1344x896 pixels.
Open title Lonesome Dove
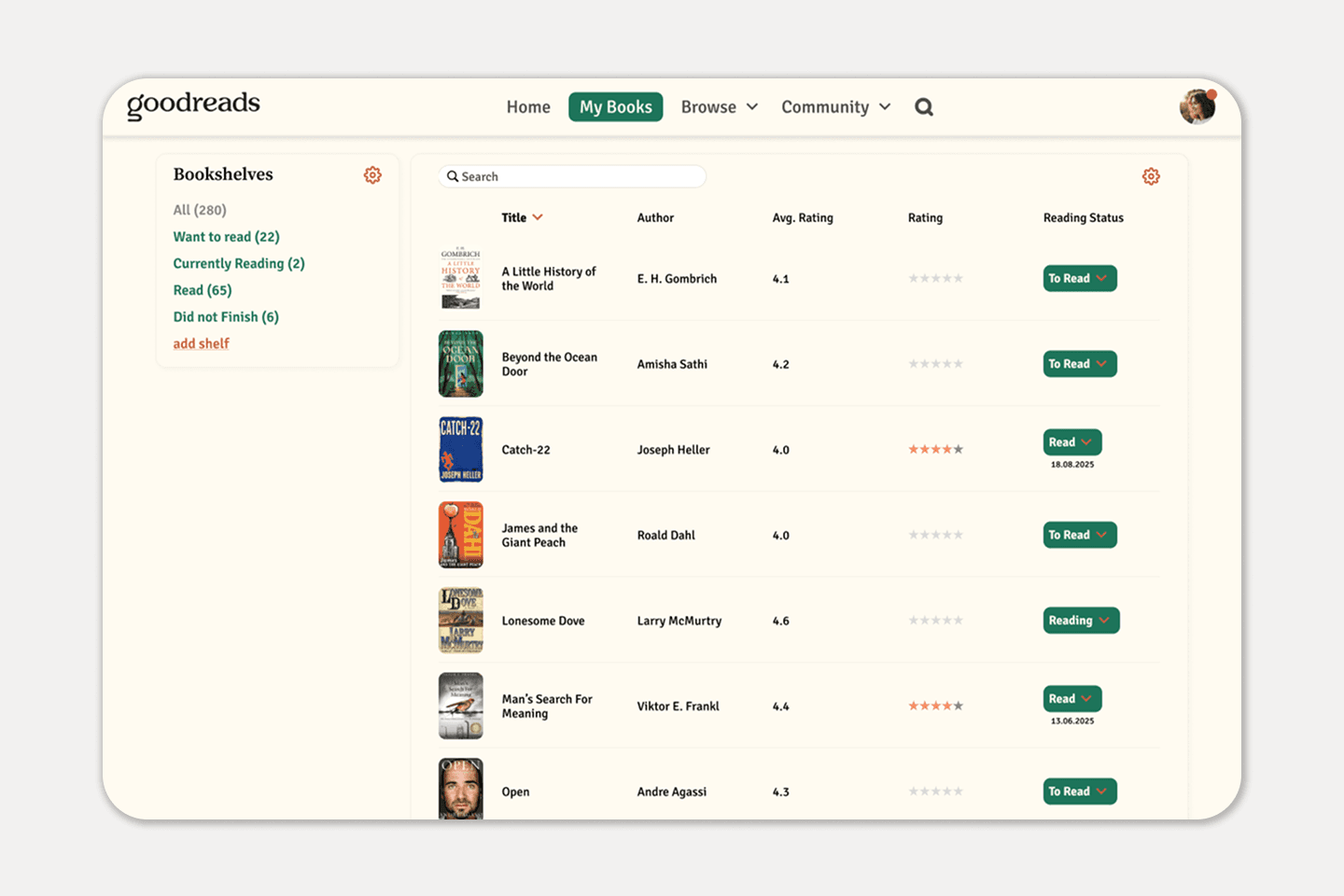[543, 621]
